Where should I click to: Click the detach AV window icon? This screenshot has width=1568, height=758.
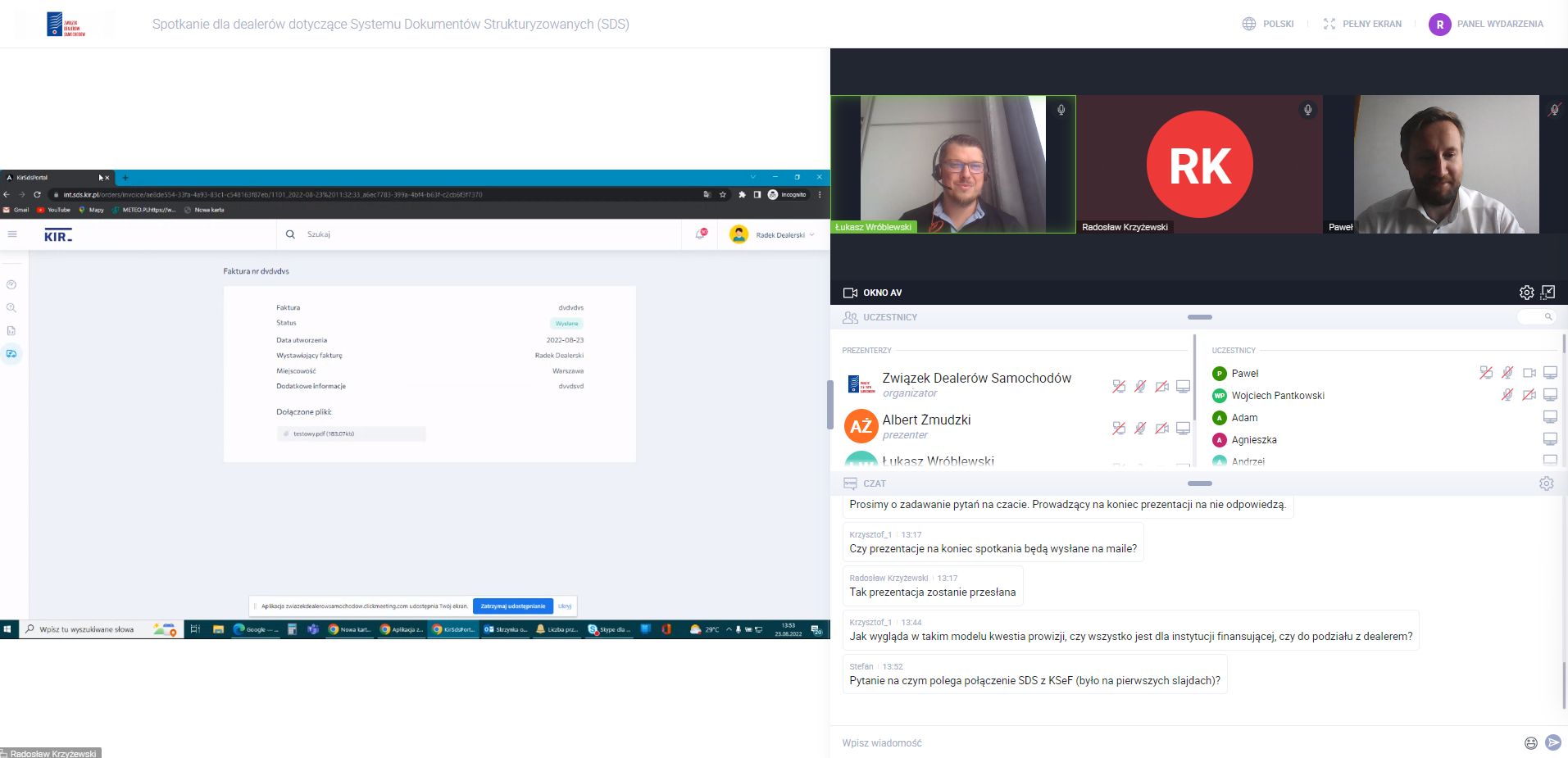[1548, 292]
